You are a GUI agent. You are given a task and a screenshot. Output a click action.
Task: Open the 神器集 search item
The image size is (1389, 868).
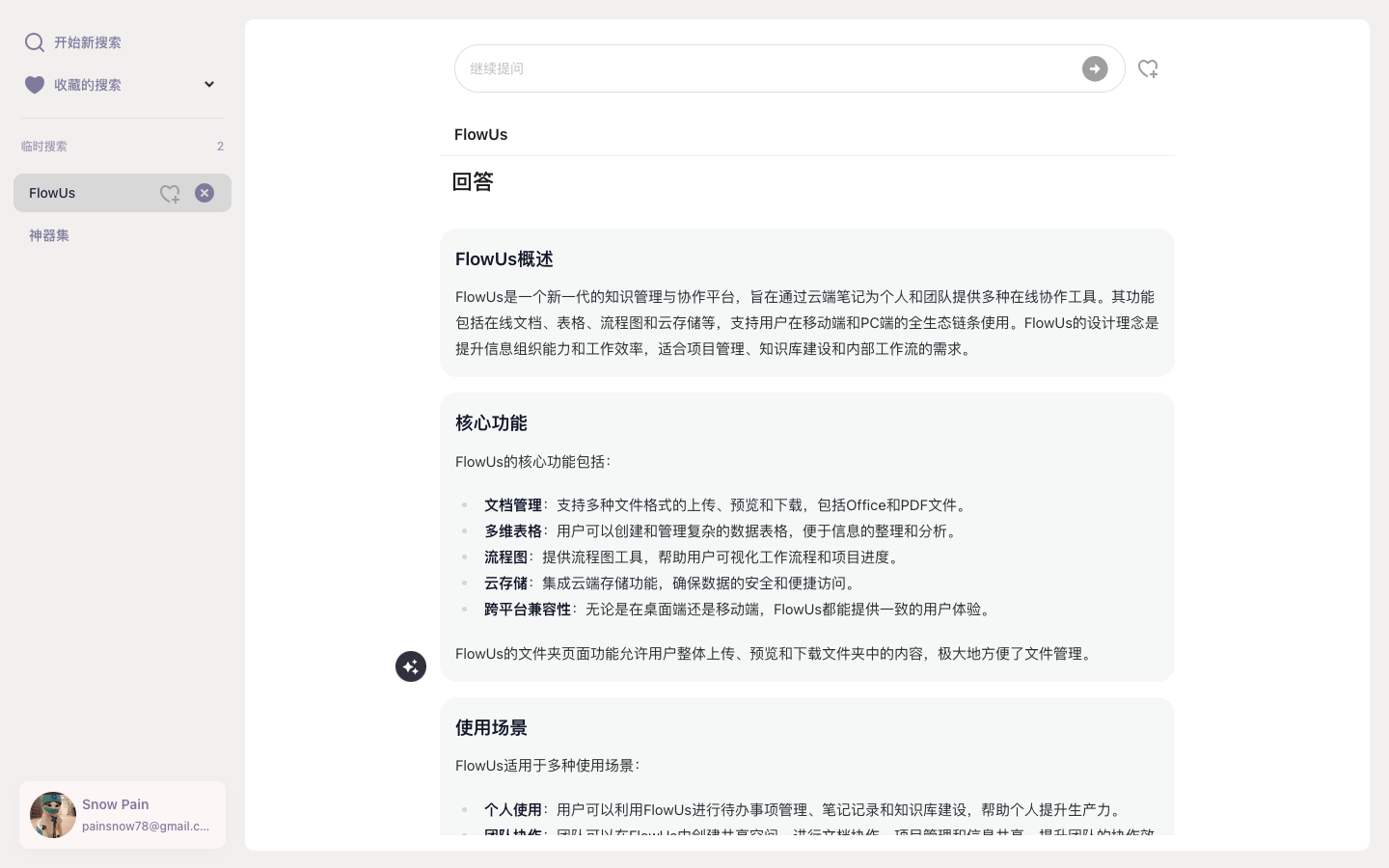[49, 235]
